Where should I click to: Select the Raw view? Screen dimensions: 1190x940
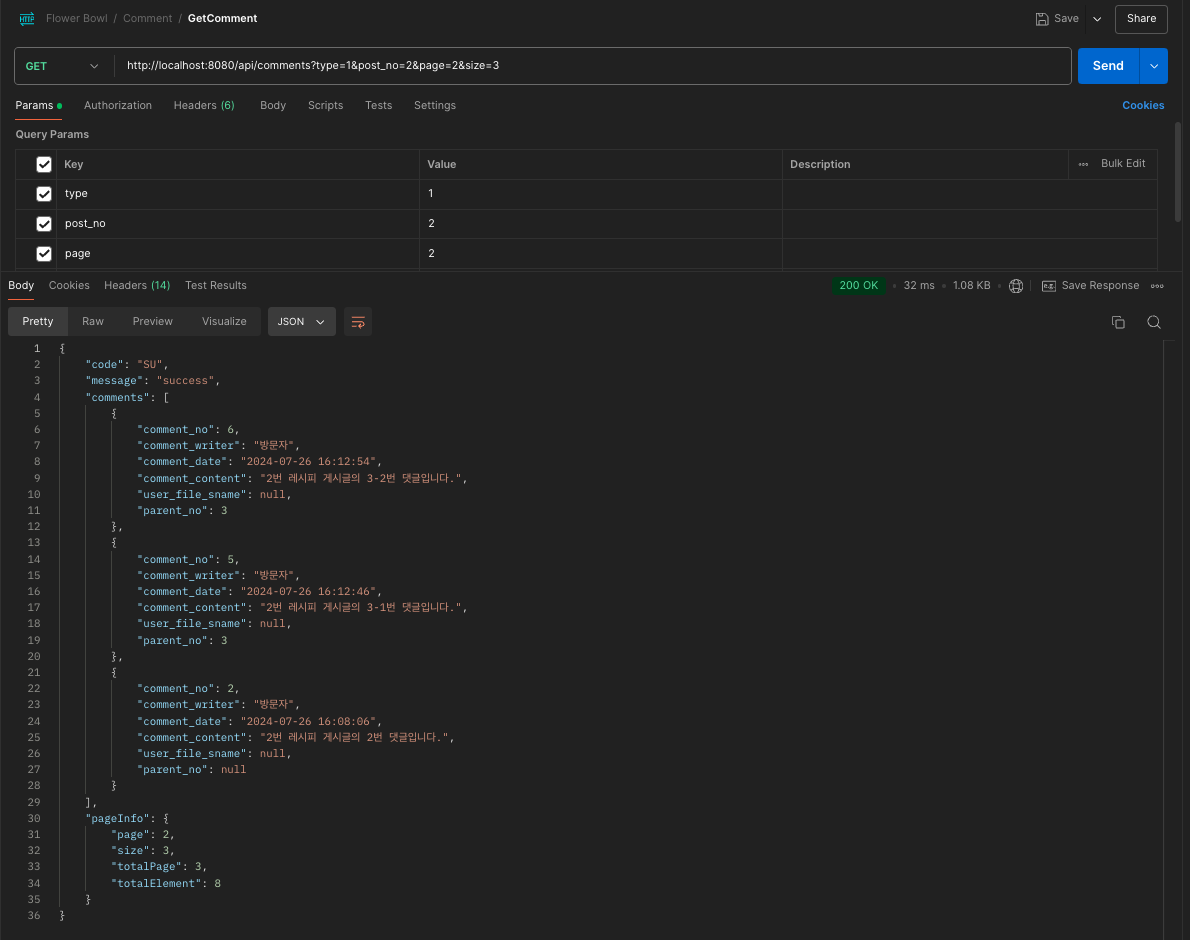click(x=93, y=322)
